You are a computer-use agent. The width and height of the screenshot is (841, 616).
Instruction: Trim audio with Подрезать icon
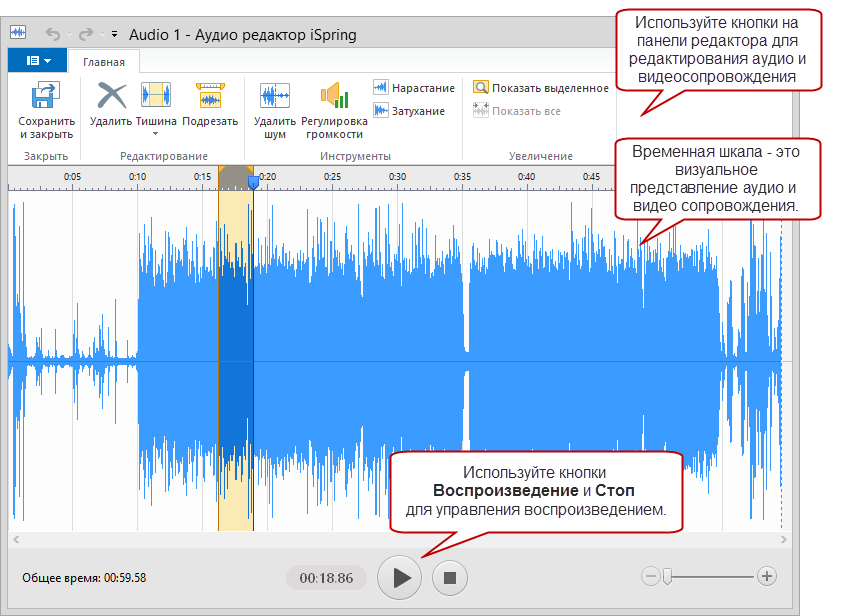[x=210, y=96]
